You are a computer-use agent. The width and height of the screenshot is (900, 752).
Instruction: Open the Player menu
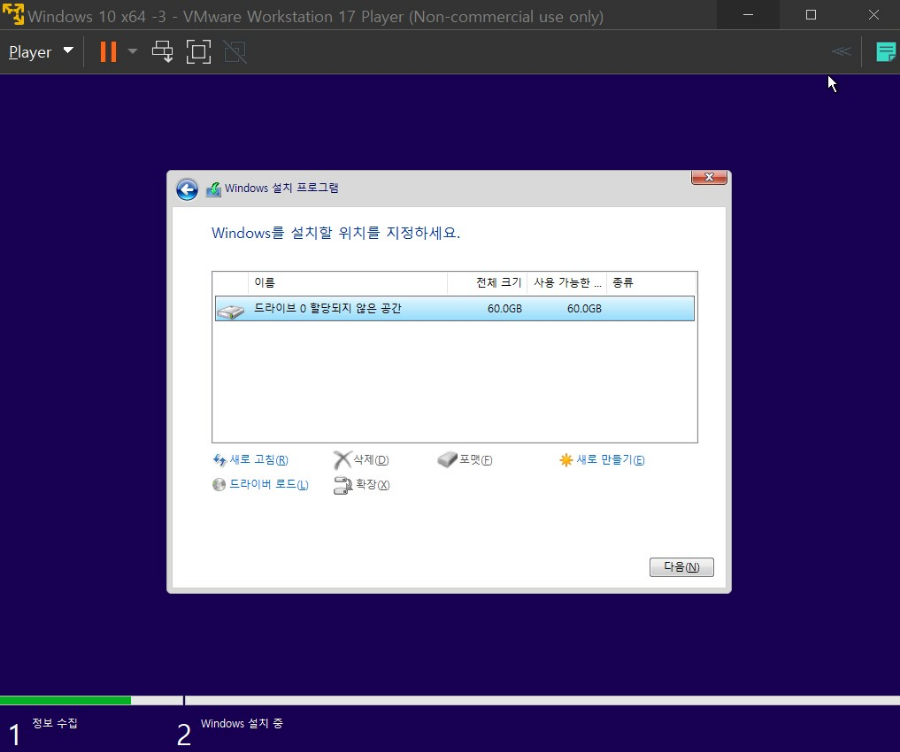pyautogui.click(x=41, y=52)
